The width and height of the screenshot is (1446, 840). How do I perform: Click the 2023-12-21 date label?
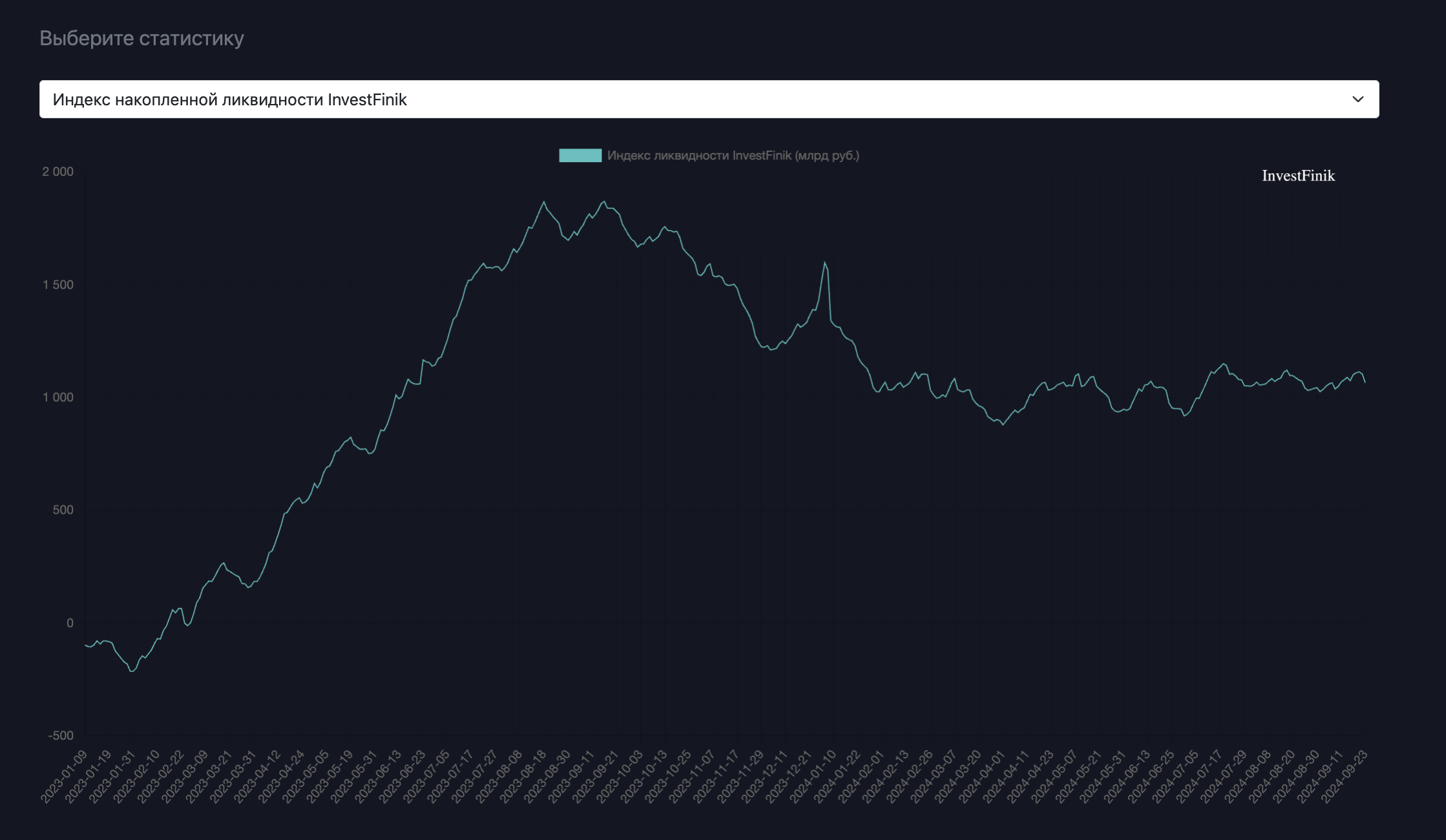coord(788,777)
